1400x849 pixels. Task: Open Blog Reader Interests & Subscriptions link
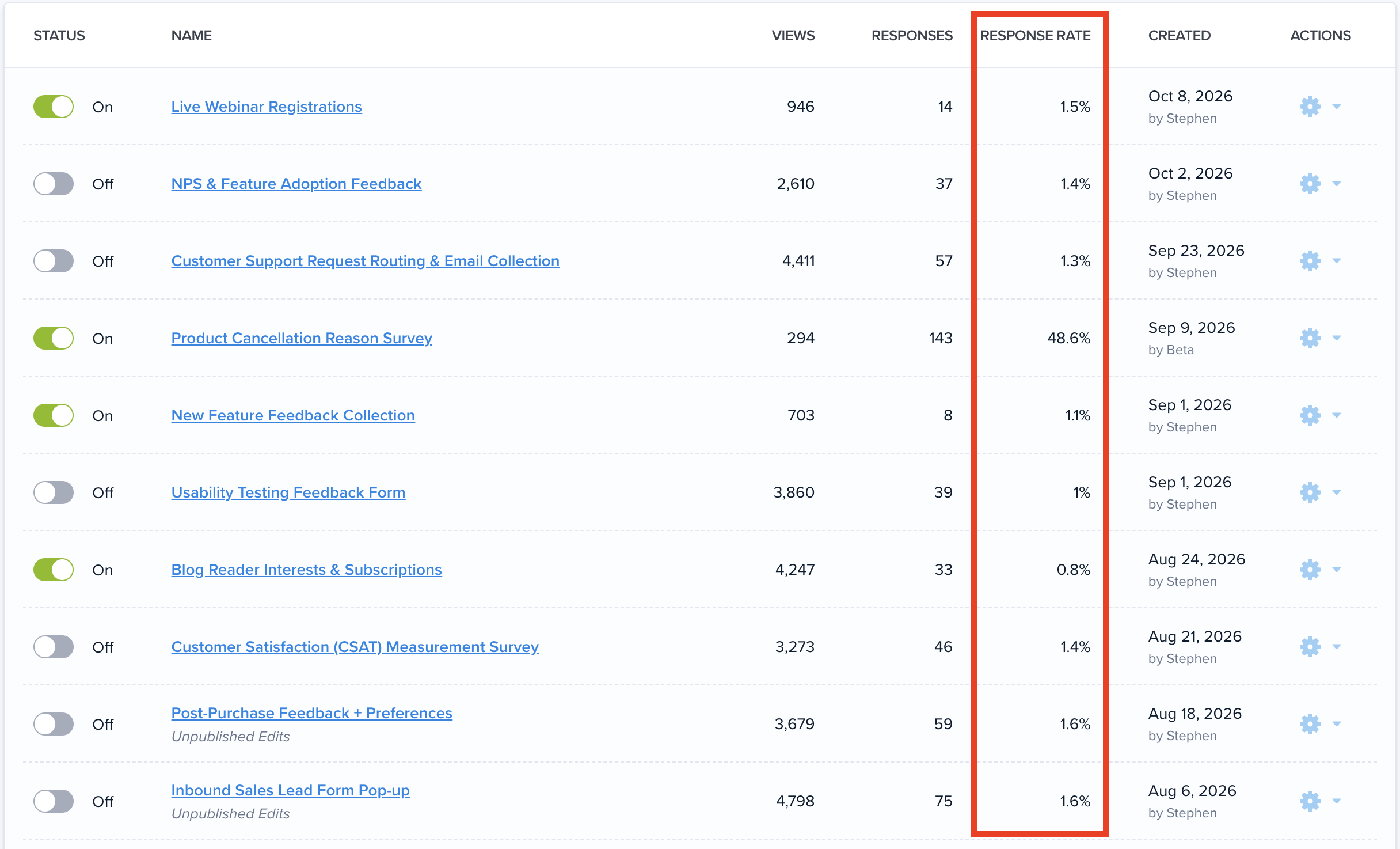click(307, 570)
